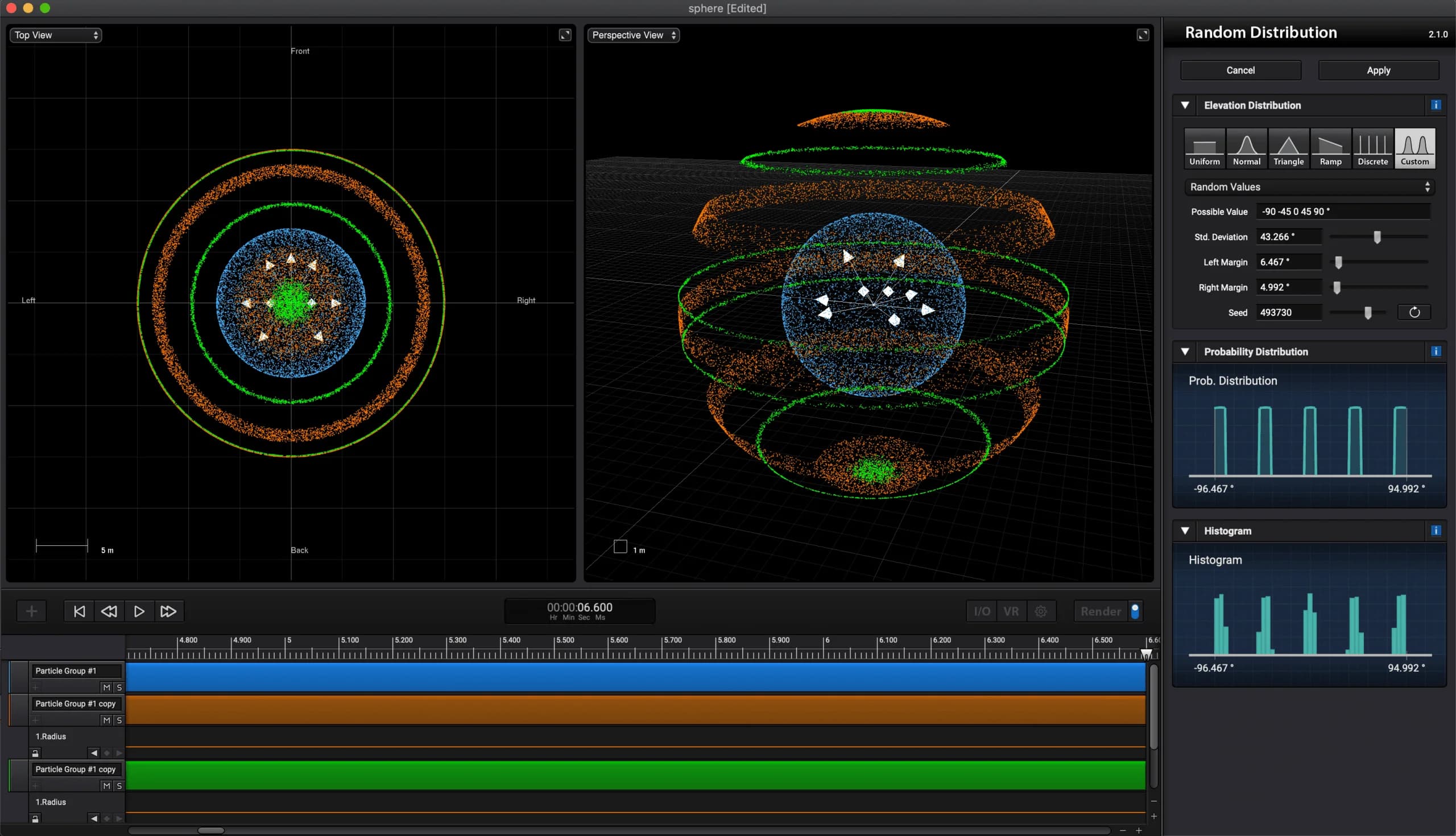Select the Custom distribution icon
1456x836 pixels.
click(1414, 147)
